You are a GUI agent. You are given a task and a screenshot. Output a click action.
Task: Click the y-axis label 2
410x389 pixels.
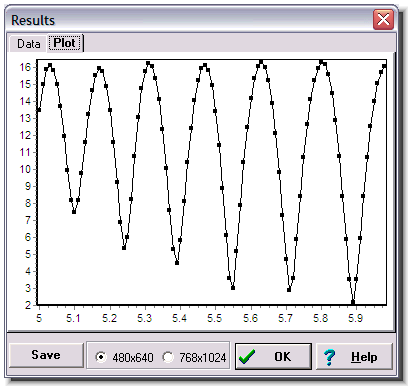[28, 305]
